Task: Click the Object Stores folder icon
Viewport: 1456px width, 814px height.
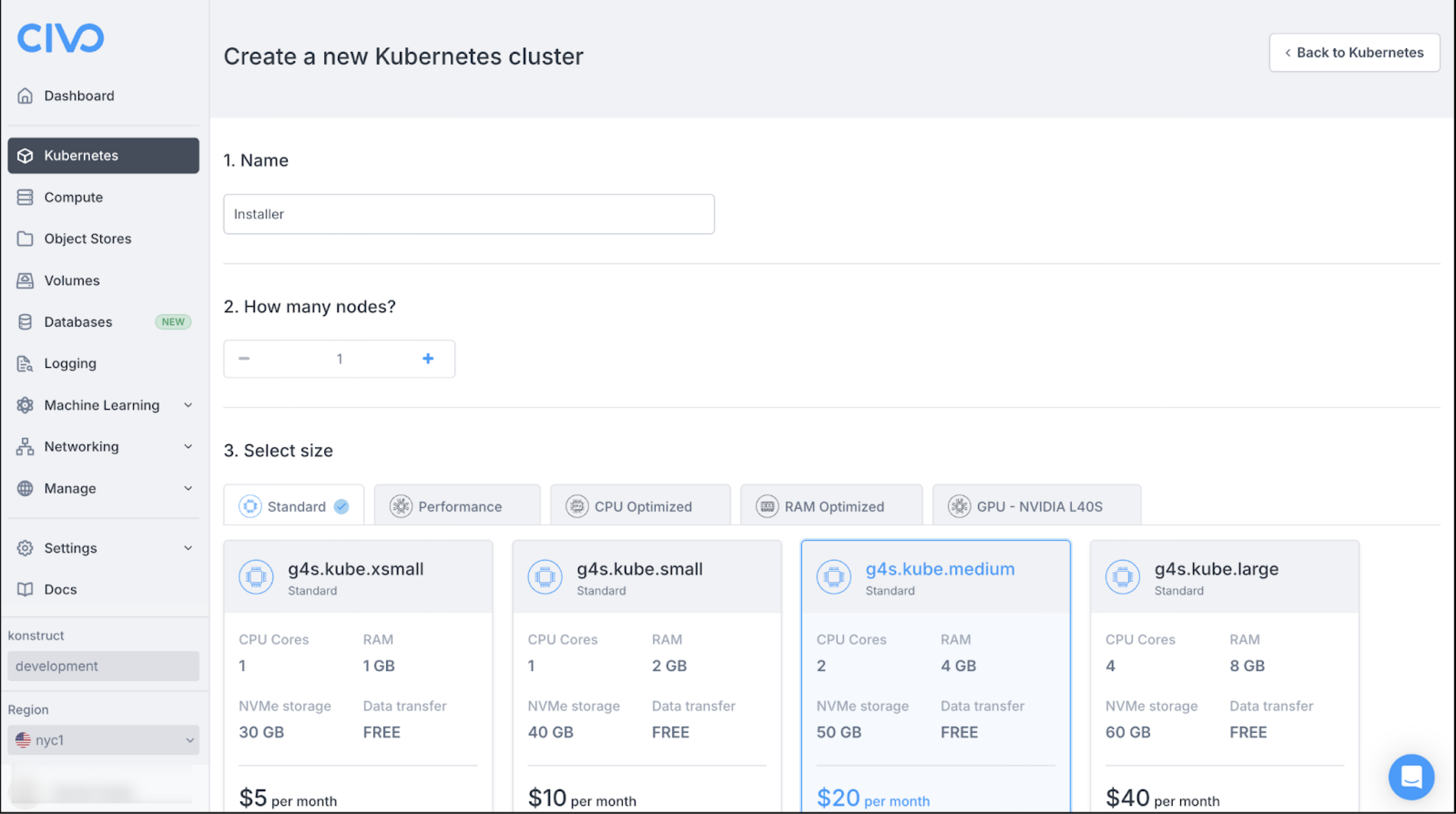Action: tap(25, 239)
